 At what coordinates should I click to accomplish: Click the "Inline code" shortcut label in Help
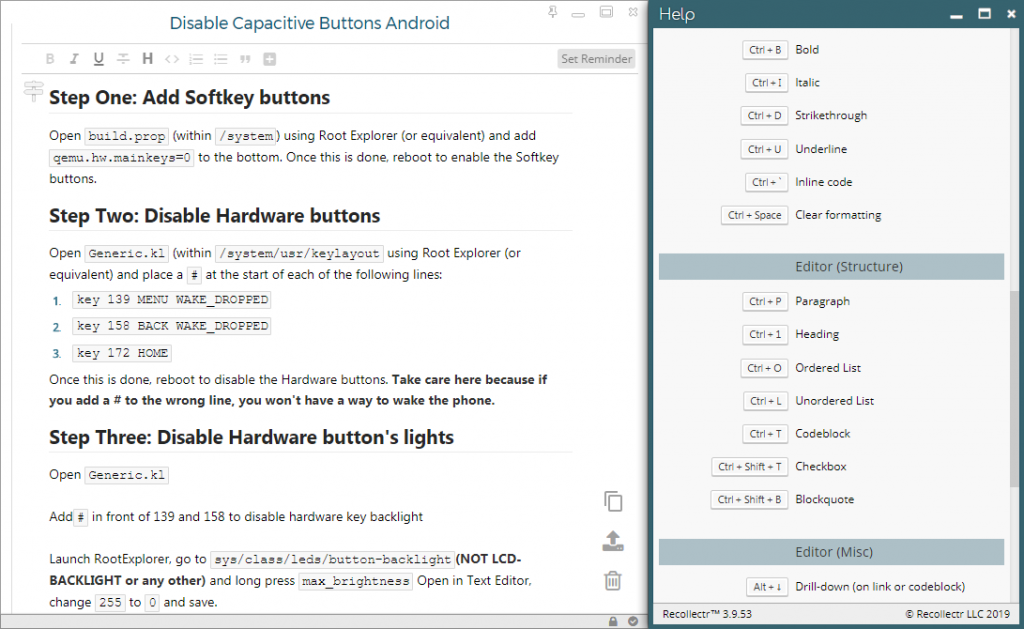824,182
